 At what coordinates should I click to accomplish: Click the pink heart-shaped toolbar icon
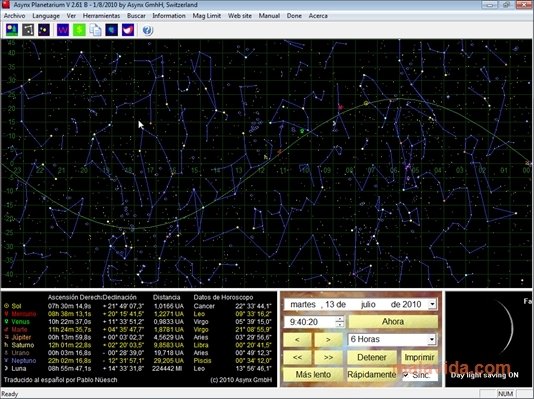coord(128,30)
